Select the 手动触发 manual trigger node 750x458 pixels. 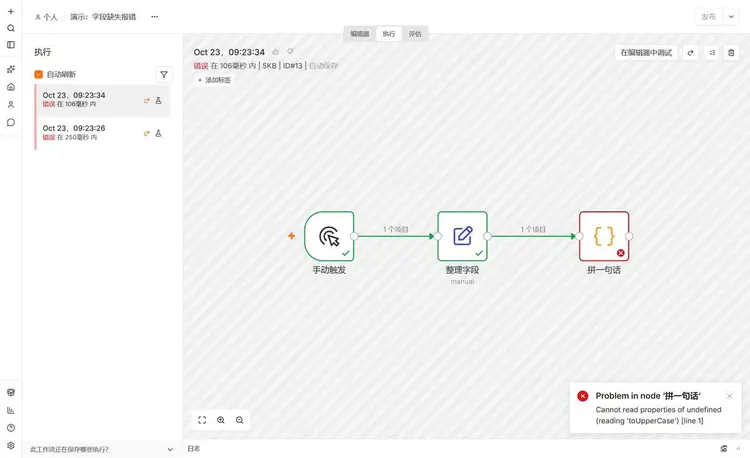[x=329, y=236]
